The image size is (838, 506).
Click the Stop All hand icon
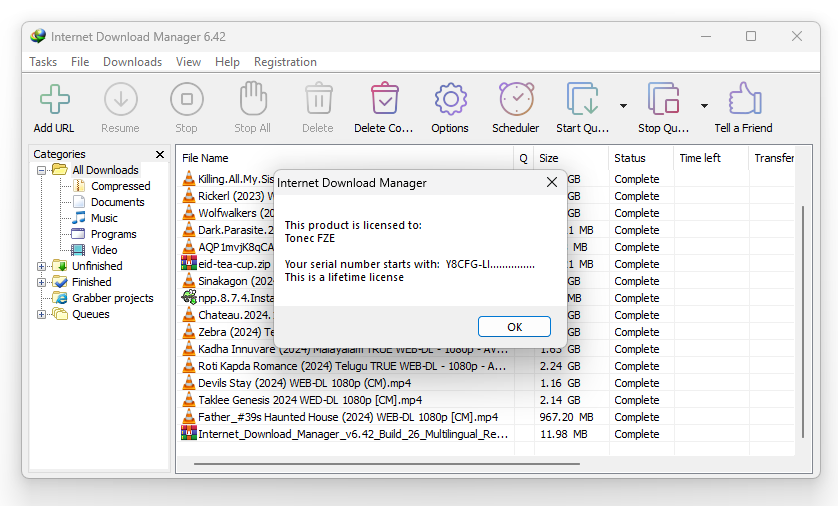coord(253,99)
